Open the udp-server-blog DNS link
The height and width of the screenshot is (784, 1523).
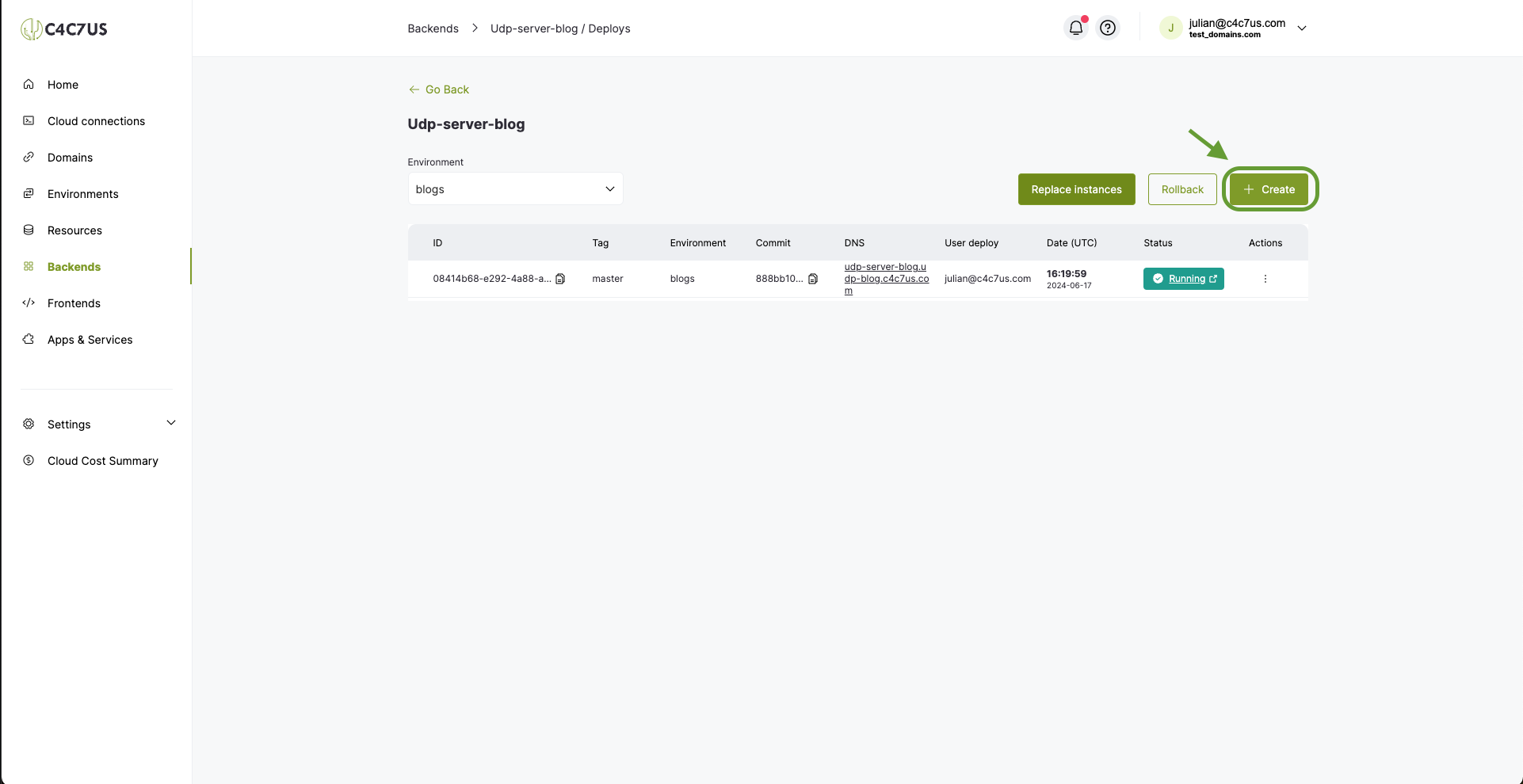(x=886, y=279)
